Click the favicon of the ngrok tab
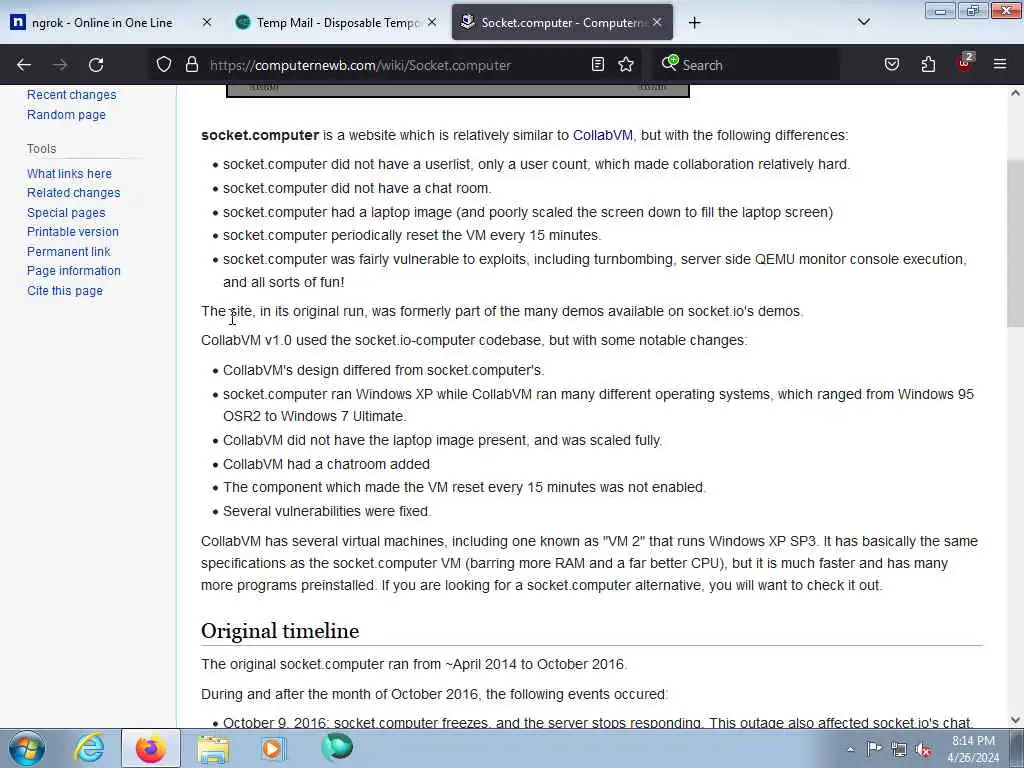The image size is (1024, 768). pyautogui.click(x=18, y=22)
